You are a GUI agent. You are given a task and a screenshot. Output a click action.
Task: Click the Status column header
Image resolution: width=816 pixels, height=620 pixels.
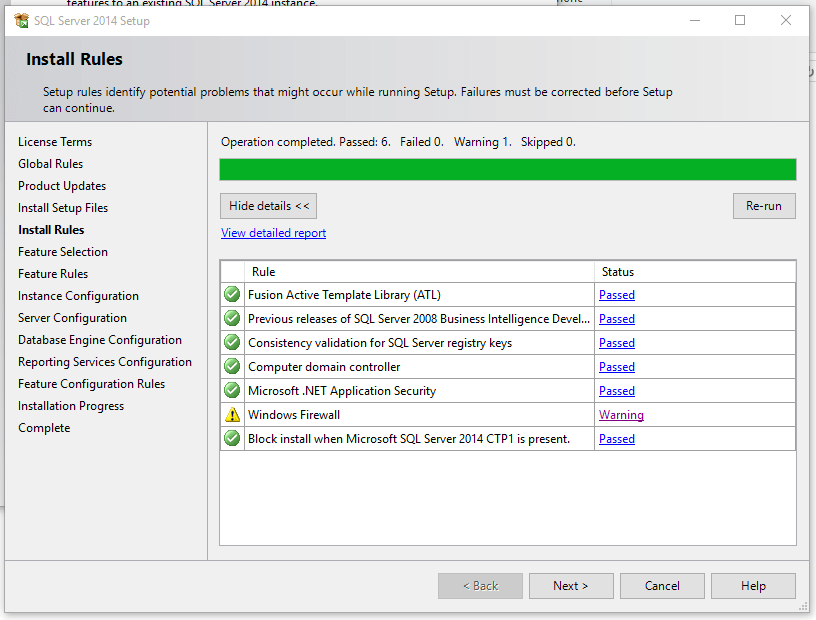coord(695,272)
